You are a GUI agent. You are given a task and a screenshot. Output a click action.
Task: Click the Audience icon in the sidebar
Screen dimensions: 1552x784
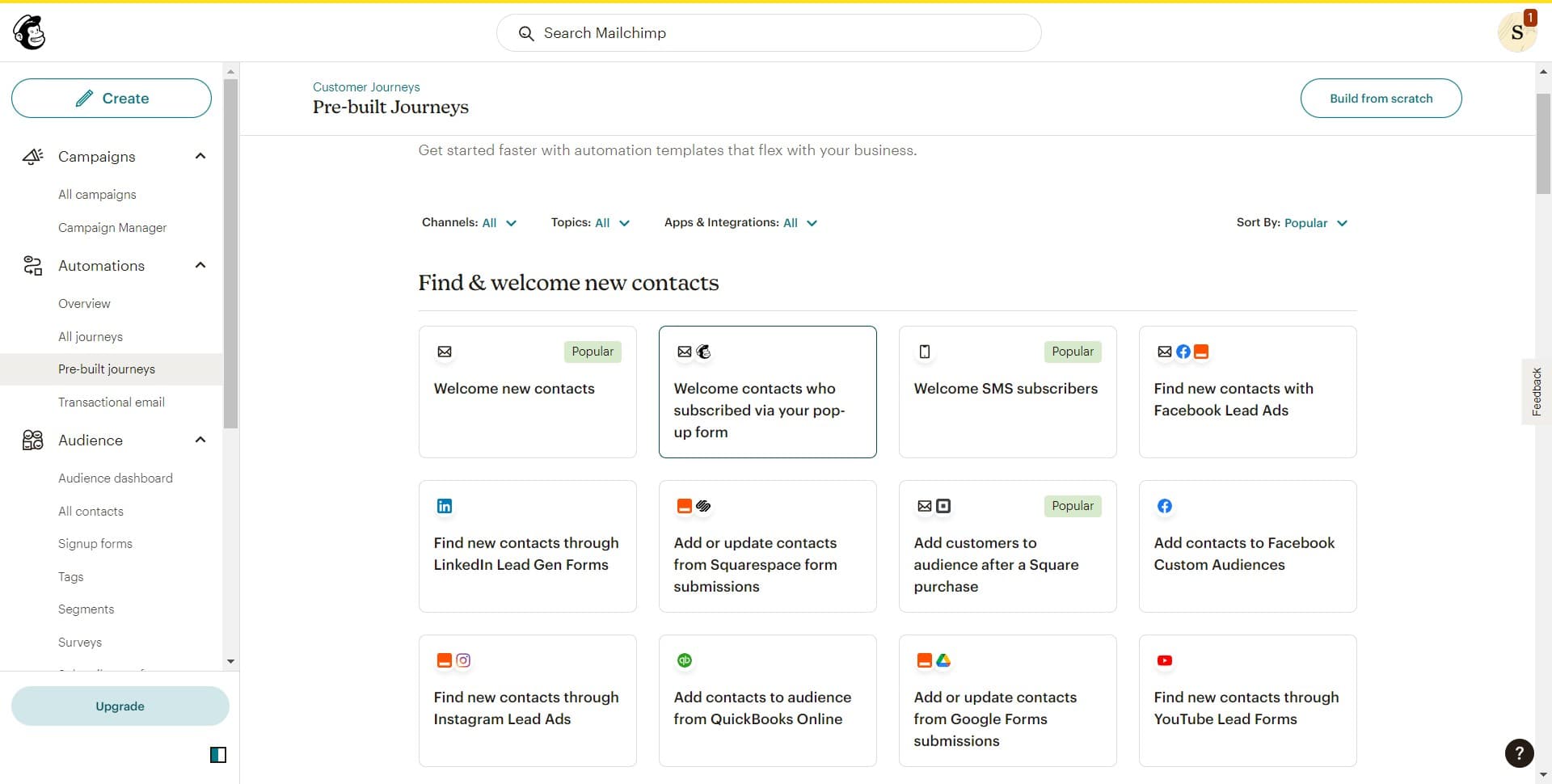point(32,440)
